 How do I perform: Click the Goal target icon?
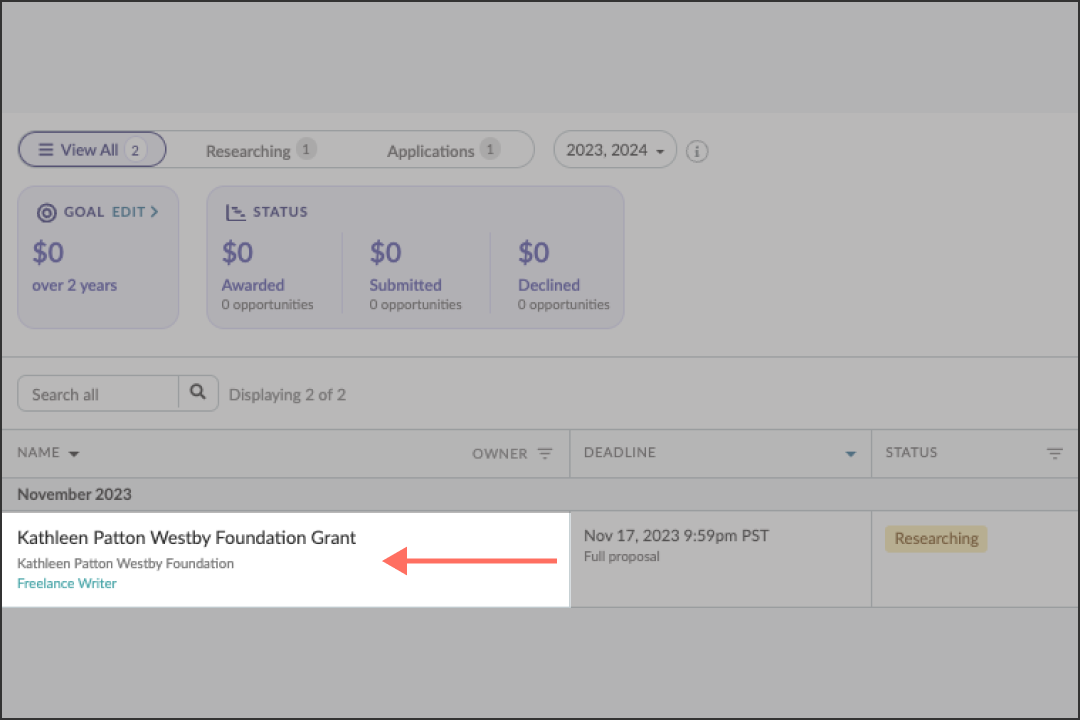click(47, 212)
